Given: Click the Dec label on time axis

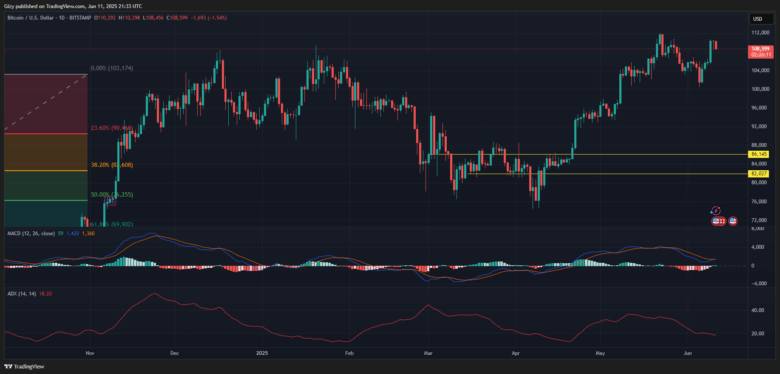Looking at the screenshot, I should click(x=174, y=353).
